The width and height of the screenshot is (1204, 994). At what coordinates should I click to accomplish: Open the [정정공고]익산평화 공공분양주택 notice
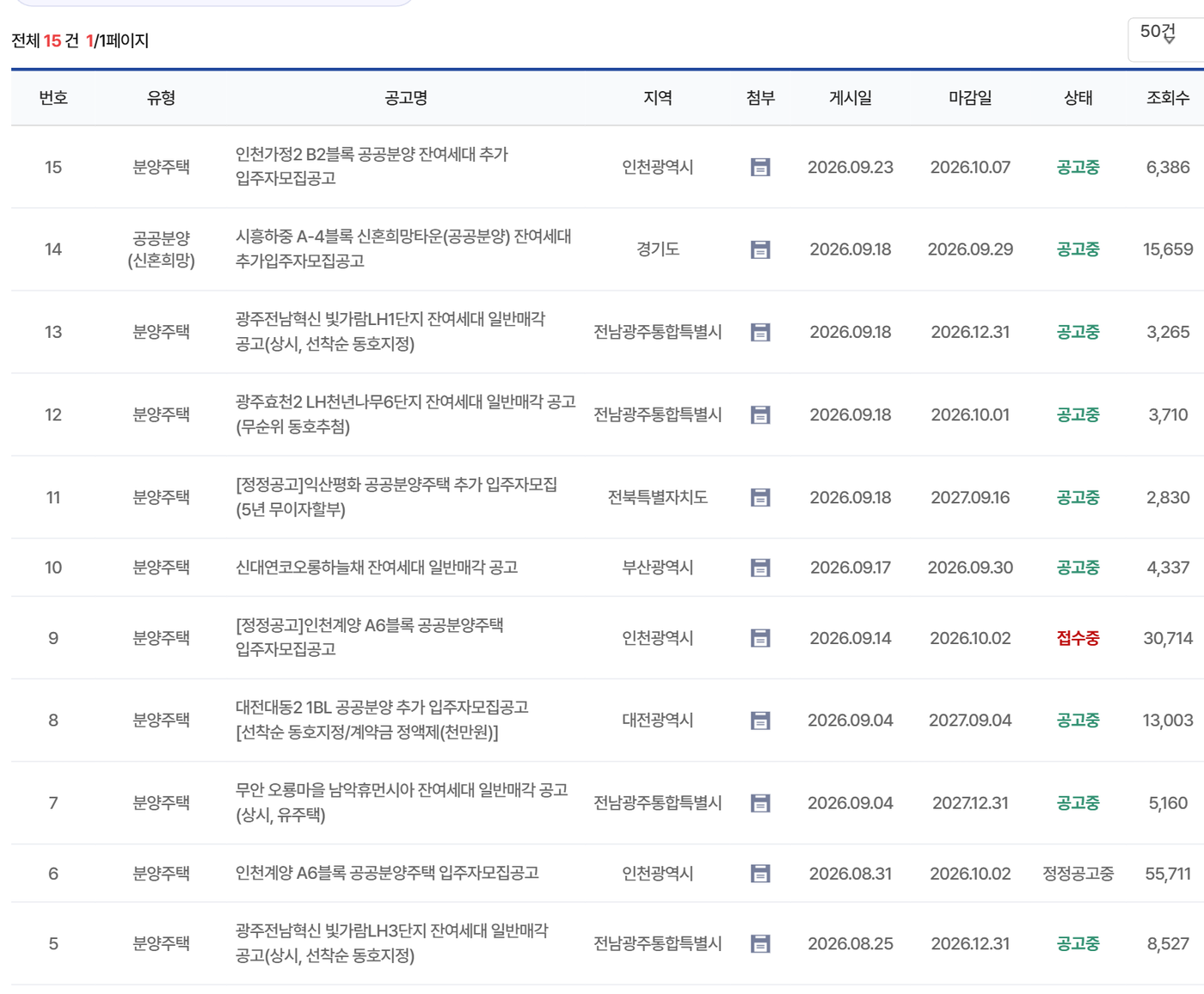tap(396, 497)
